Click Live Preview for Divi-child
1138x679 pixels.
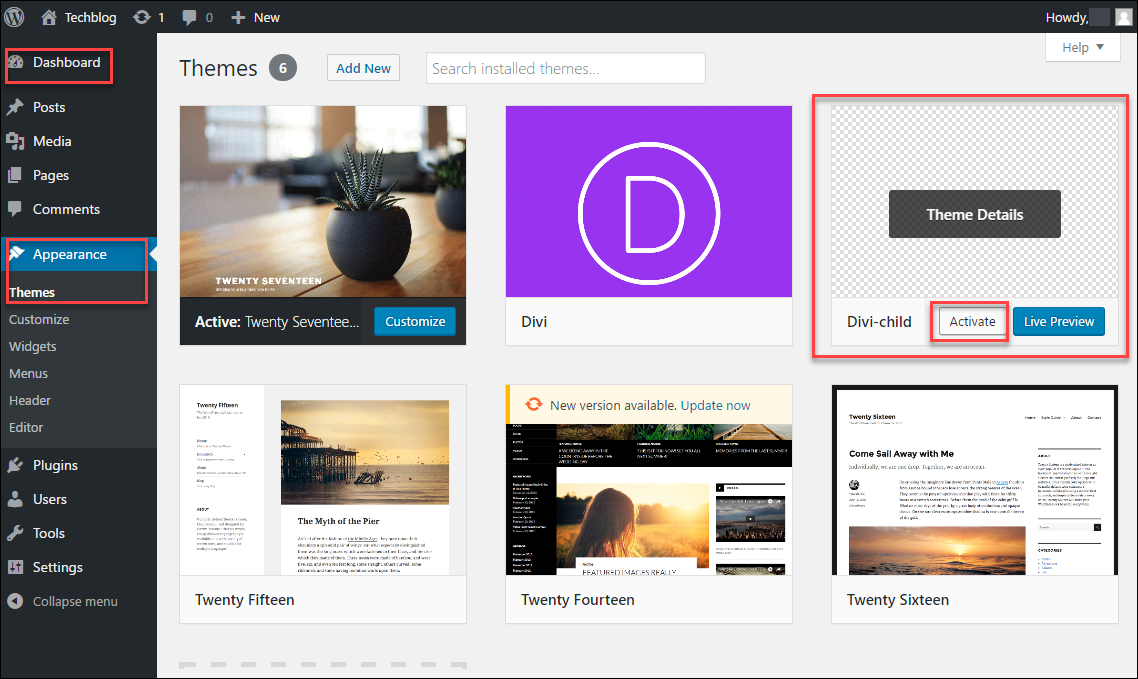point(1059,321)
